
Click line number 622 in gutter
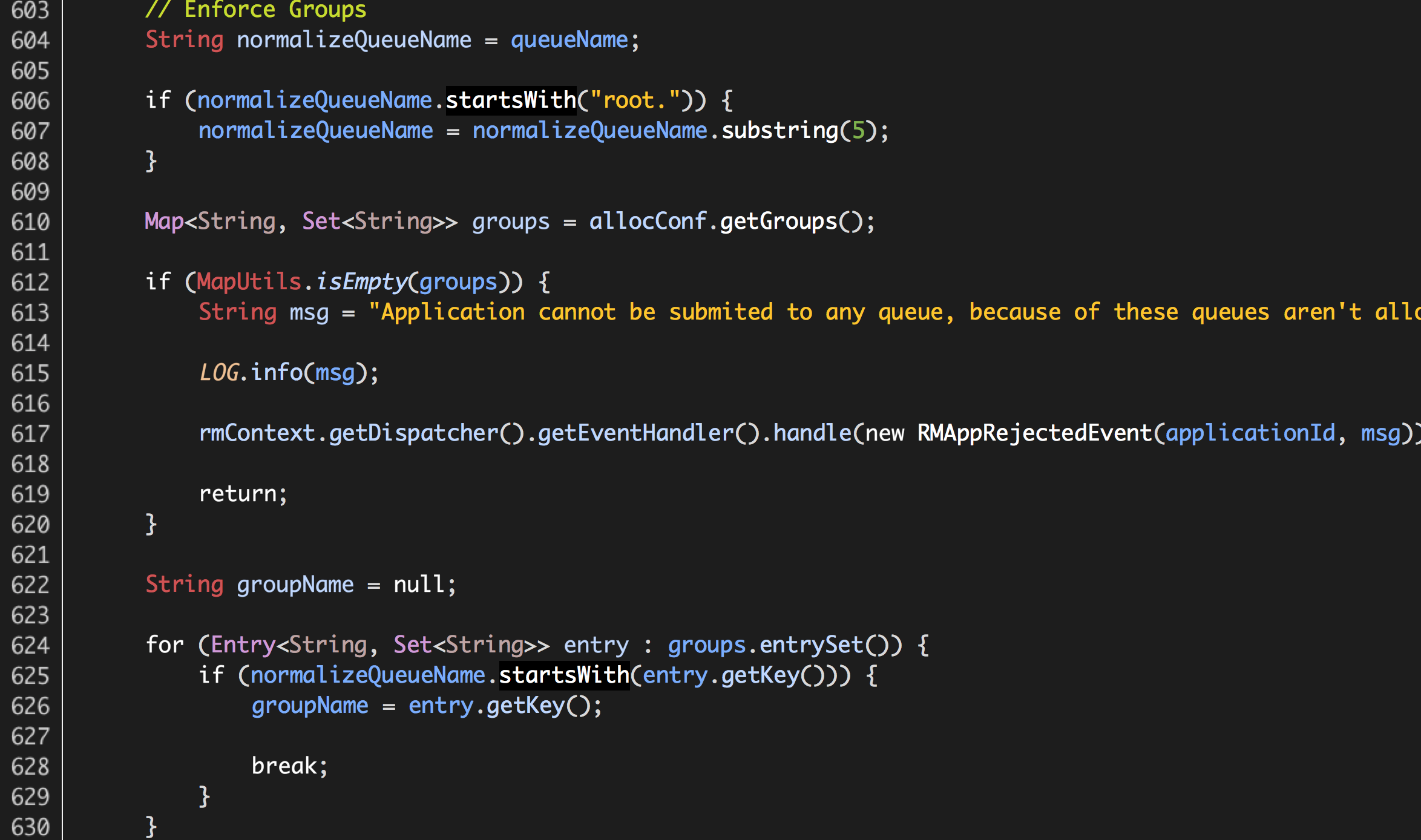30,585
